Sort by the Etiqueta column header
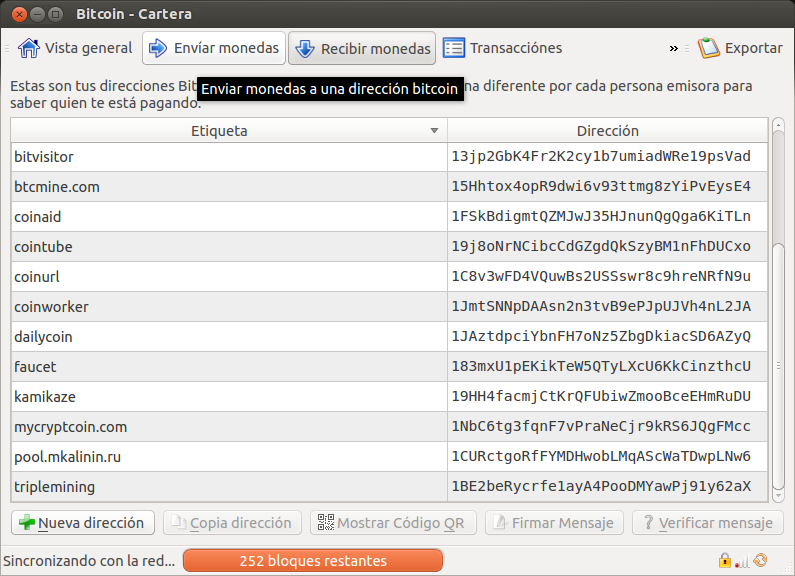 tap(229, 131)
